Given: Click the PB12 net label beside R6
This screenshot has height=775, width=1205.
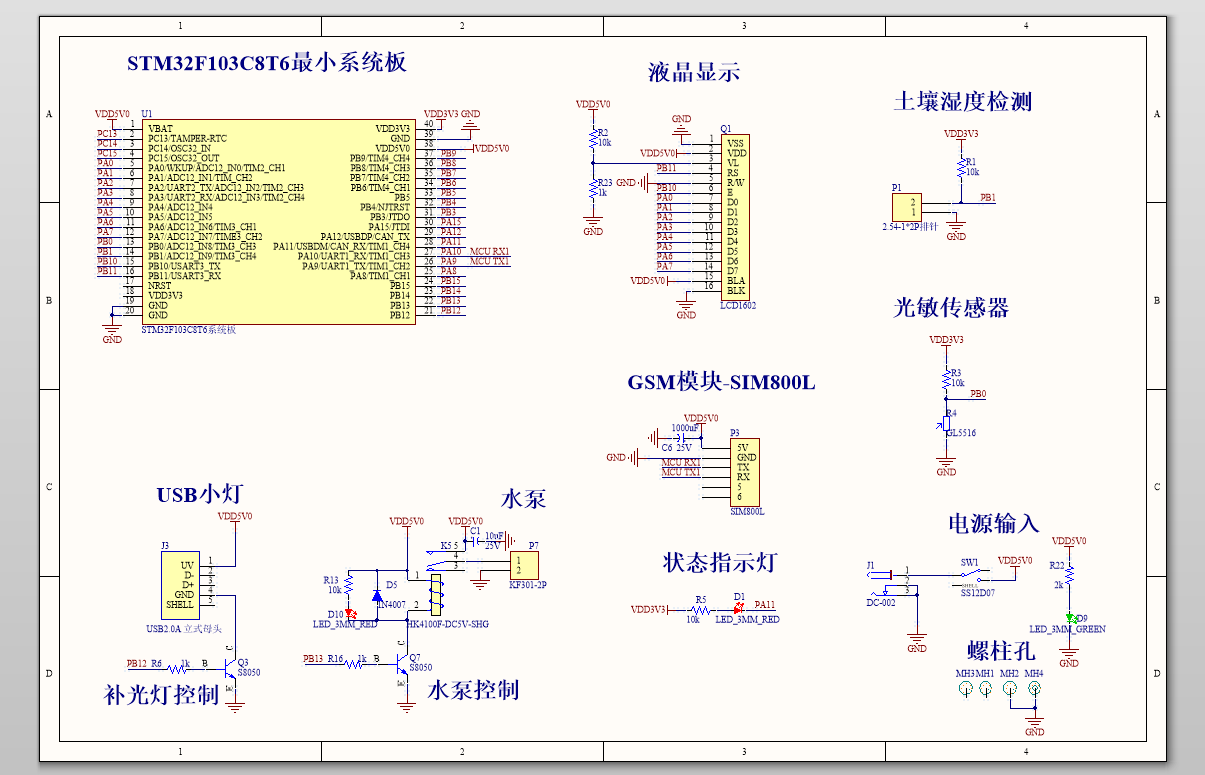Looking at the screenshot, I should (137, 663).
